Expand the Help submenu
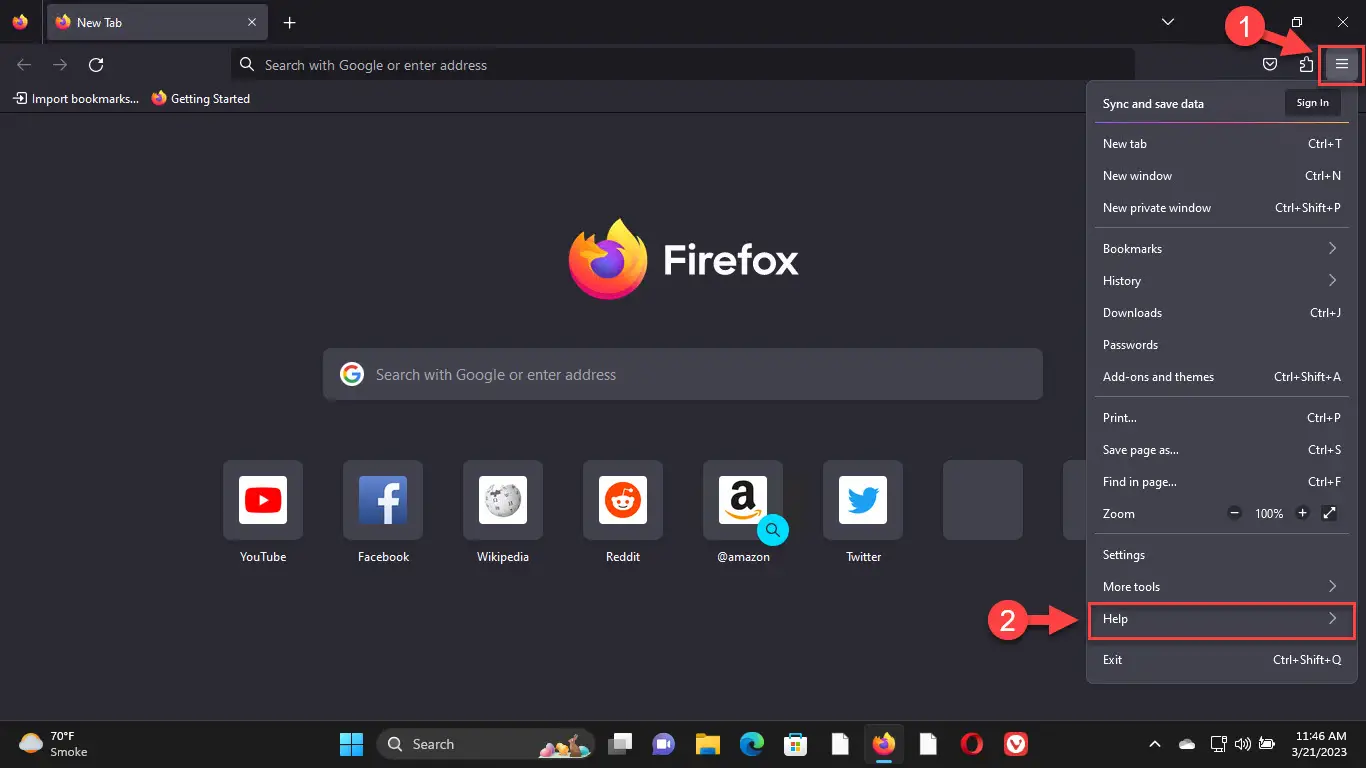The image size is (1366, 768). click(1222, 619)
